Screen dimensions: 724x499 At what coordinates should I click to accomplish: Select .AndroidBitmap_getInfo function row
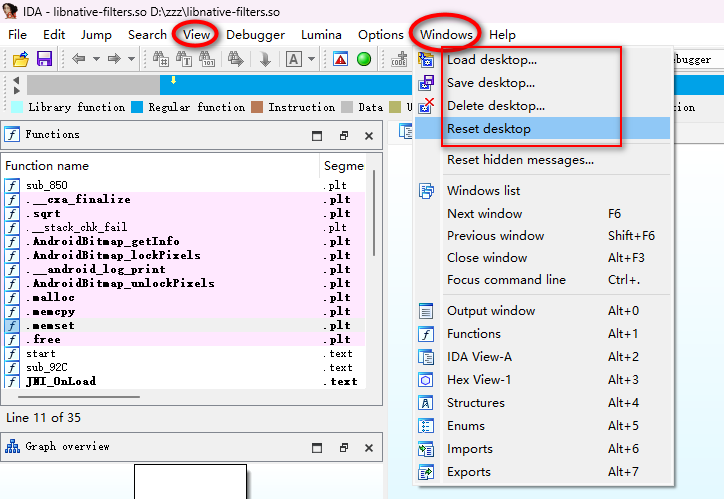click(184, 241)
